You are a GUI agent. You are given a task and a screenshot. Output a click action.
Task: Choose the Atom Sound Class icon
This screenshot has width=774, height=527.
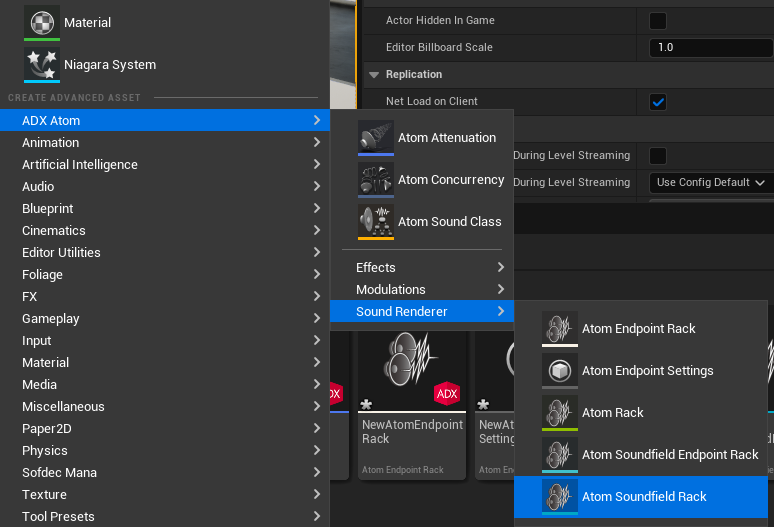tap(376, 221)
